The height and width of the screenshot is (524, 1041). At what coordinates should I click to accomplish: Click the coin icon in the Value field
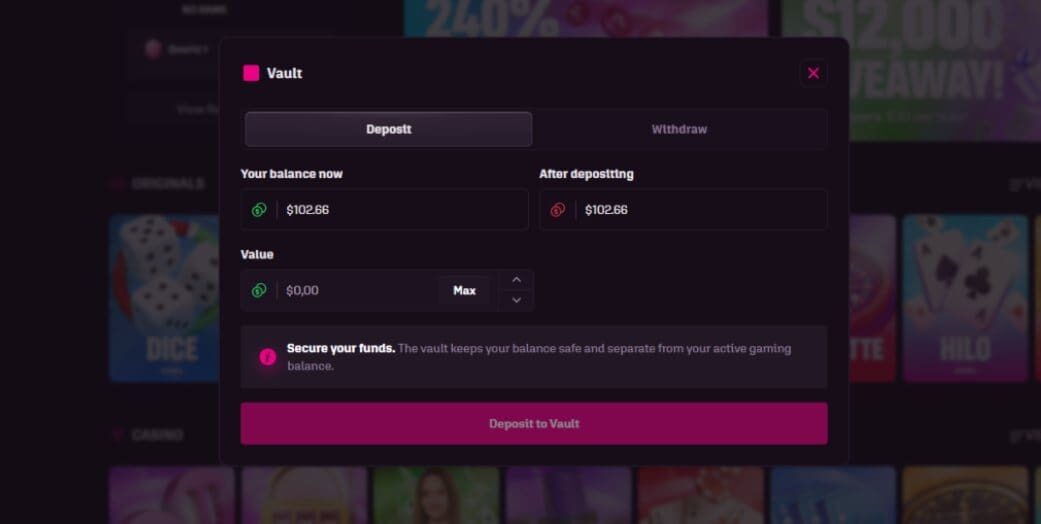point(259,291)
